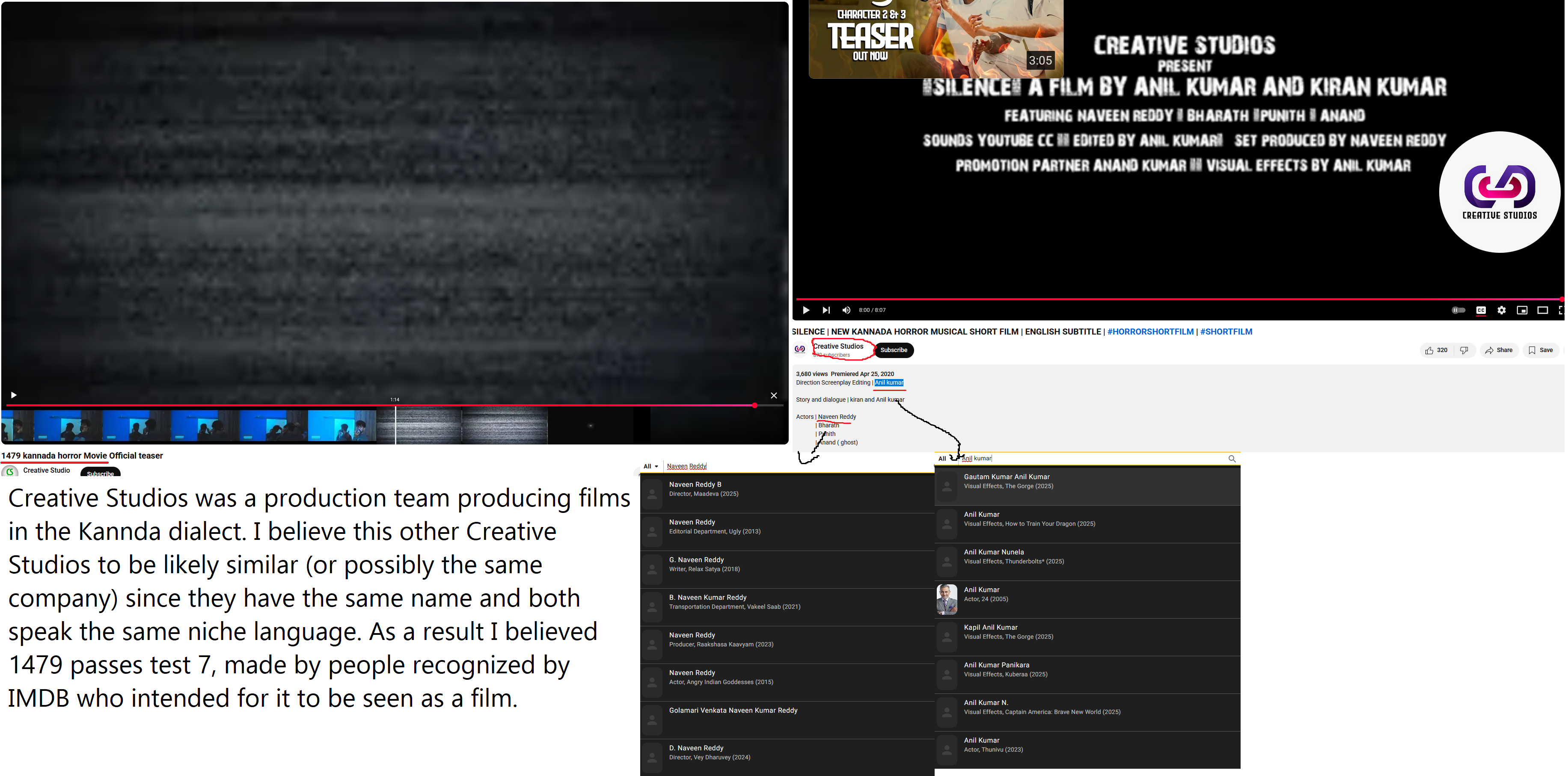The height and width of the screenshot is (776, 1568).
Task: Open Golamari Venkata Naveen Kumar Reddy result
Action: (x=787, y=720)
